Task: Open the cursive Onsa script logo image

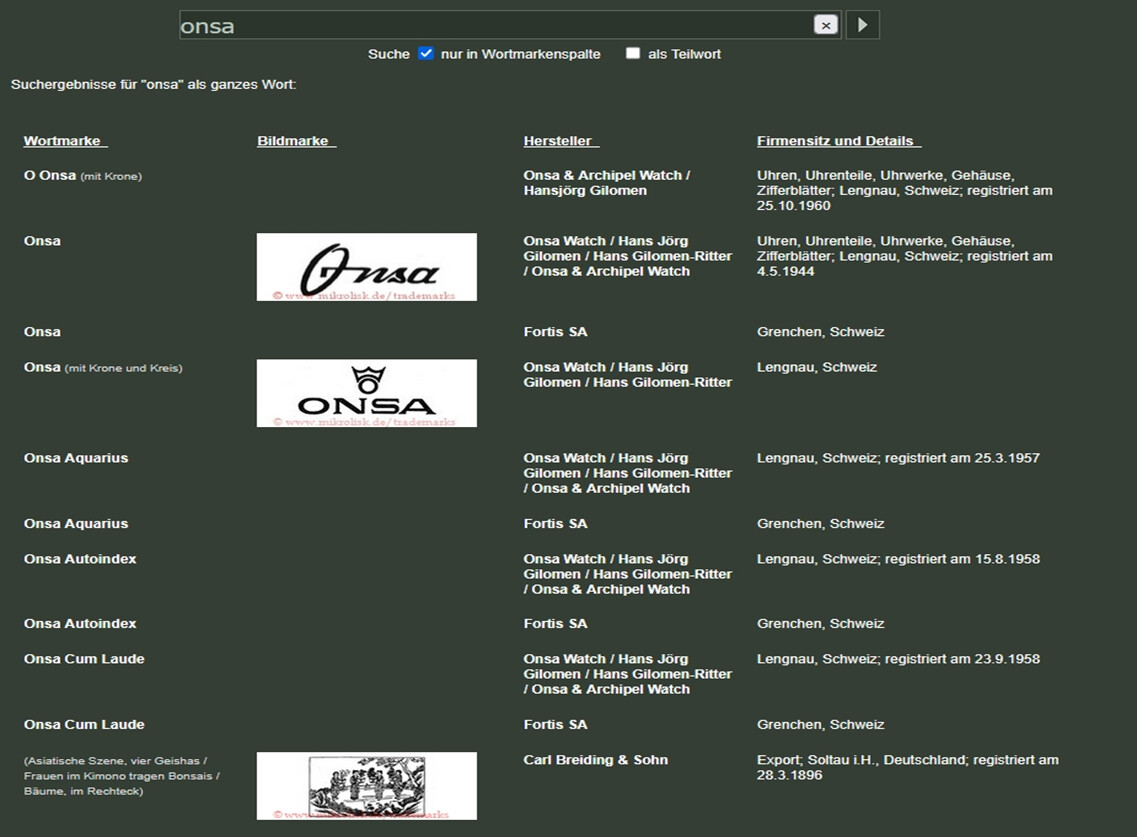Action: [366, 267]
